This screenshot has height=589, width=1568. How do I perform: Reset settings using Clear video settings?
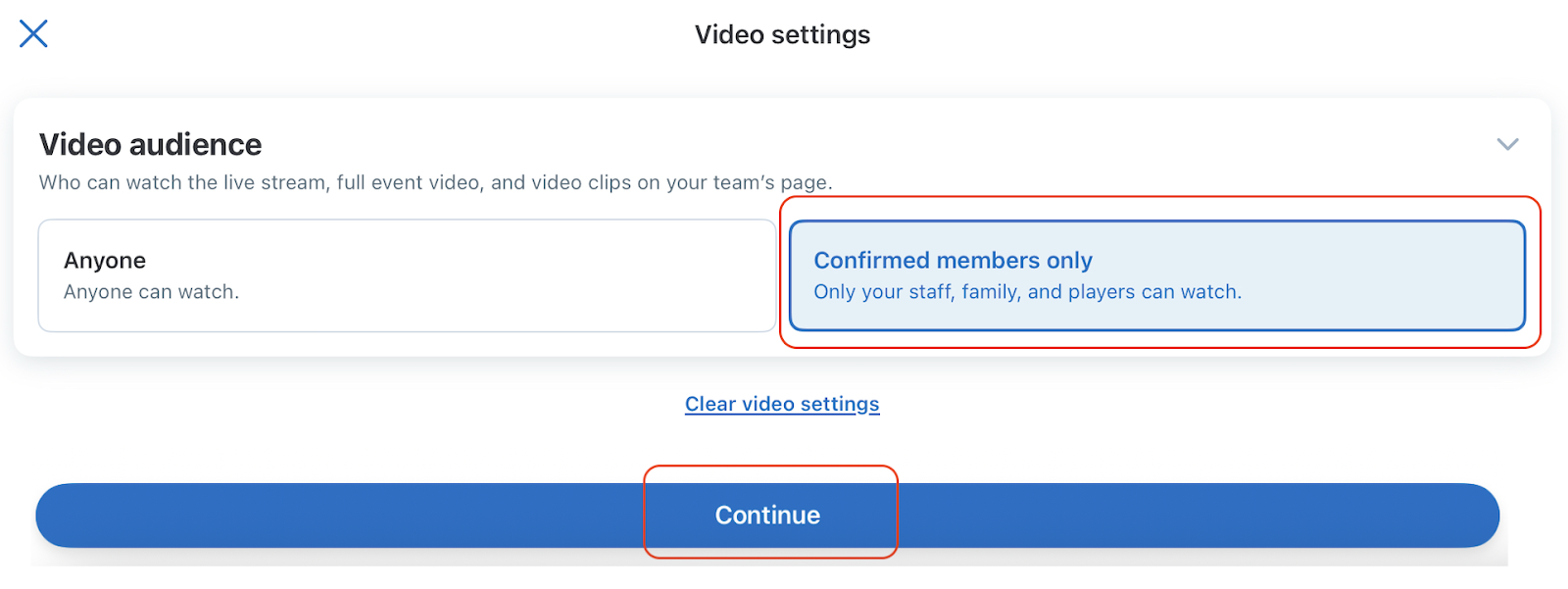[782, 404]
